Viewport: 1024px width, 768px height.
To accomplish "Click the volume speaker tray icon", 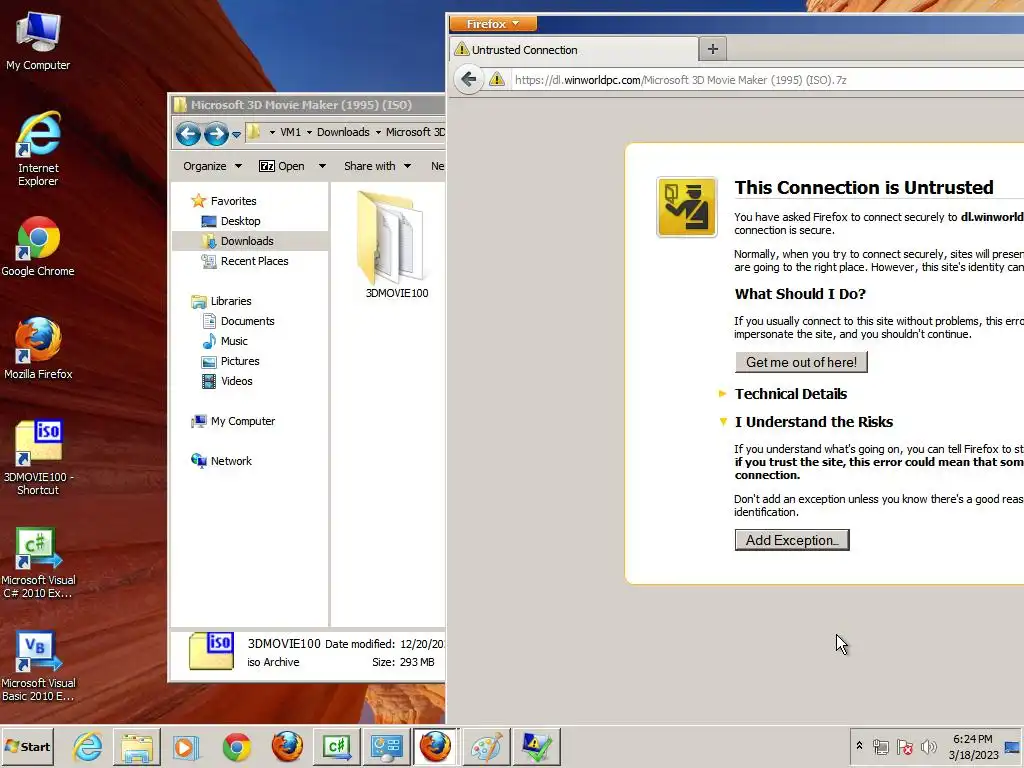I will click(928, 746).
